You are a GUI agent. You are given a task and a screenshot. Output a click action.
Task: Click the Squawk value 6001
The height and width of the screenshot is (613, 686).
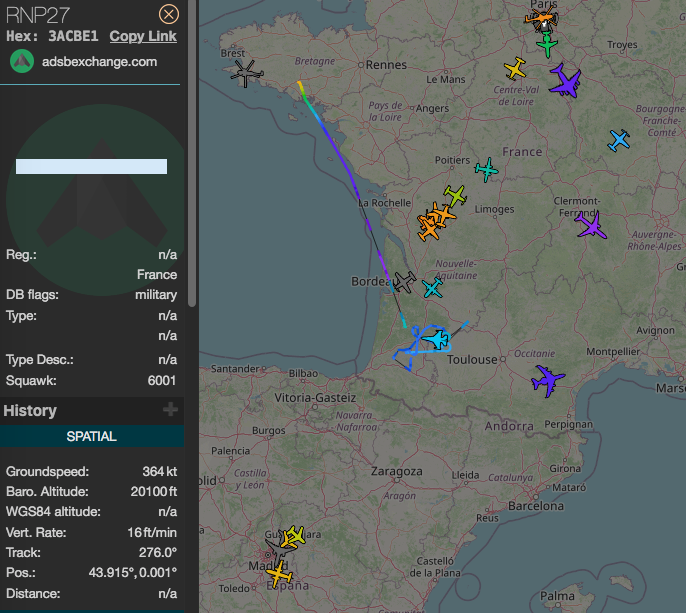tap(162, 381)
